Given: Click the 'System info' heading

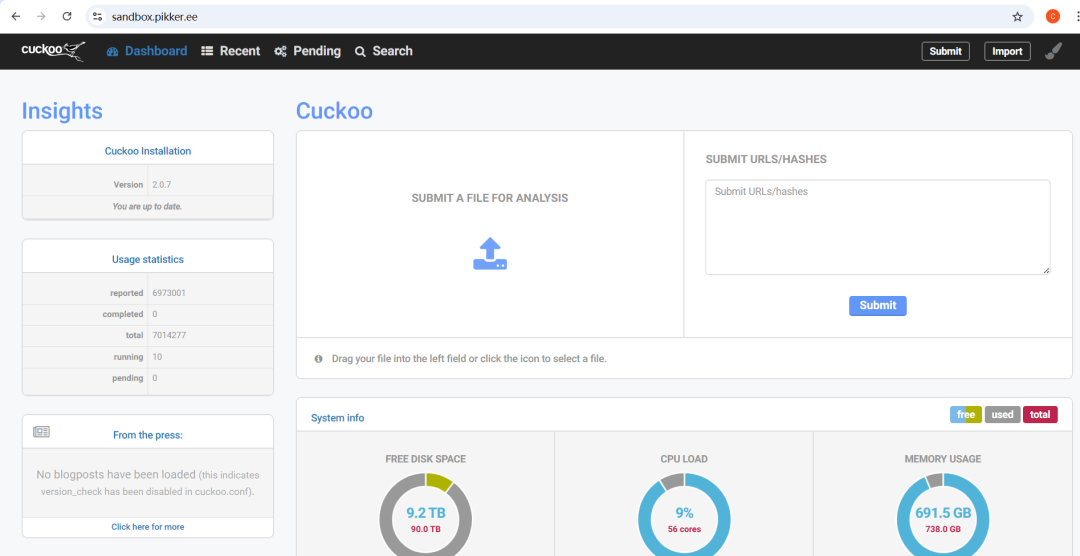Looking at the screenshot, I should (x=338, y=418).
